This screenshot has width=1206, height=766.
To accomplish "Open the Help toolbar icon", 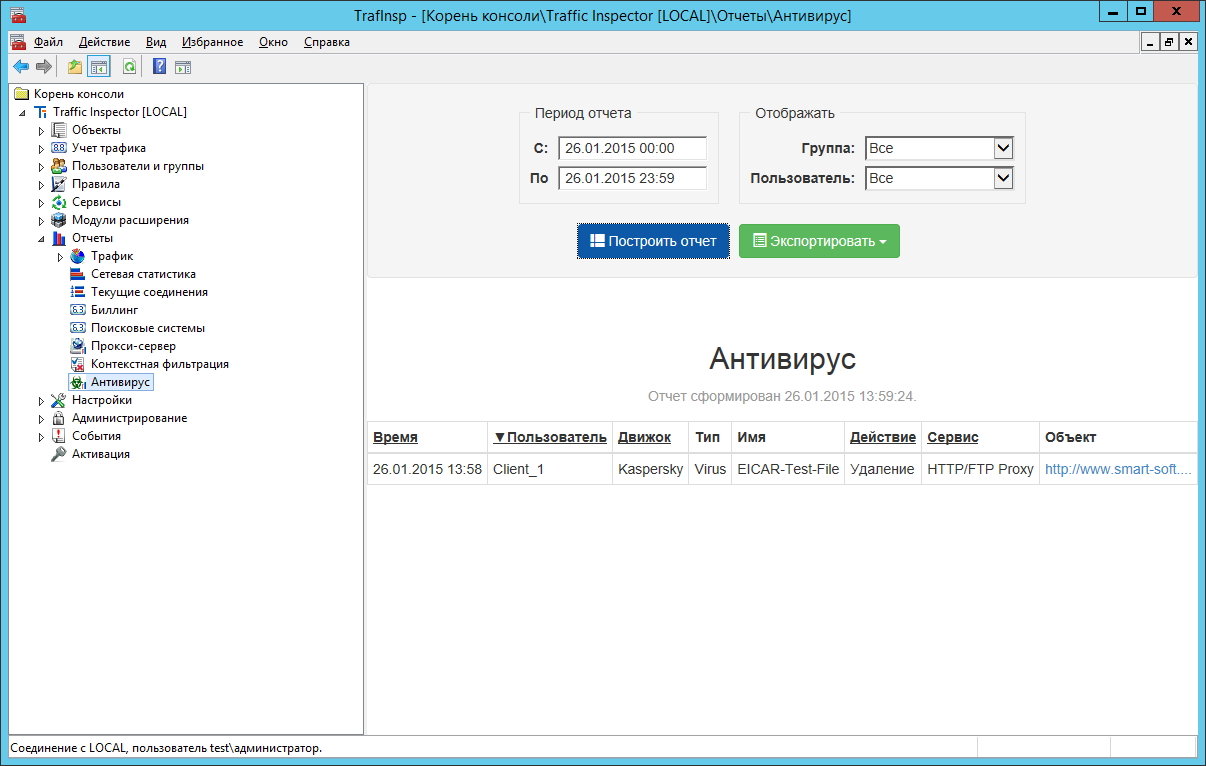I will tap(160, 67).
